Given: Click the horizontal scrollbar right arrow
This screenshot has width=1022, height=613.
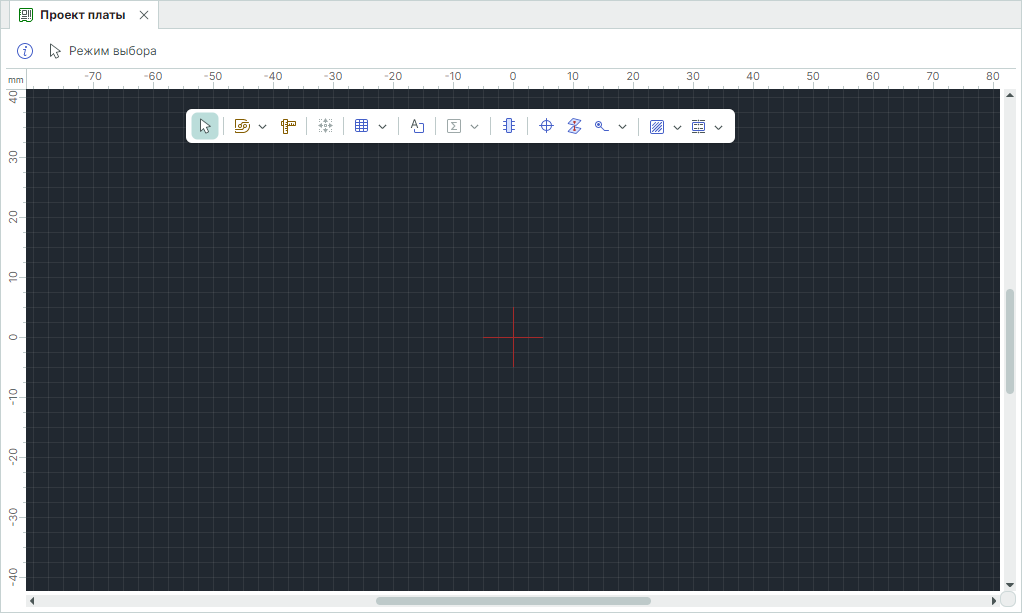Looking at the screenshot, I should coord(993,601).
